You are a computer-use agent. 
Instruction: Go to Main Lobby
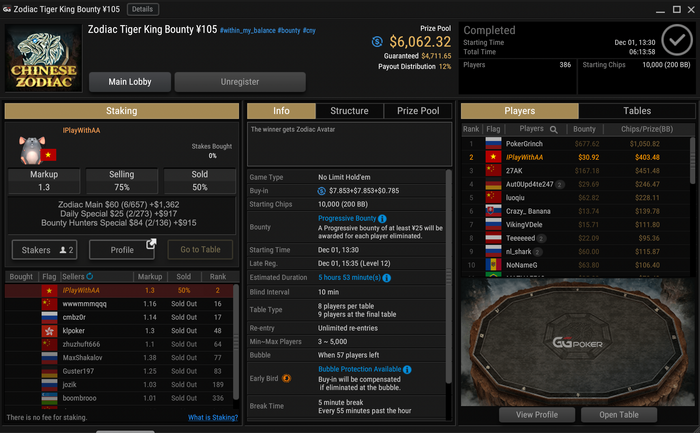click(129, 82)
